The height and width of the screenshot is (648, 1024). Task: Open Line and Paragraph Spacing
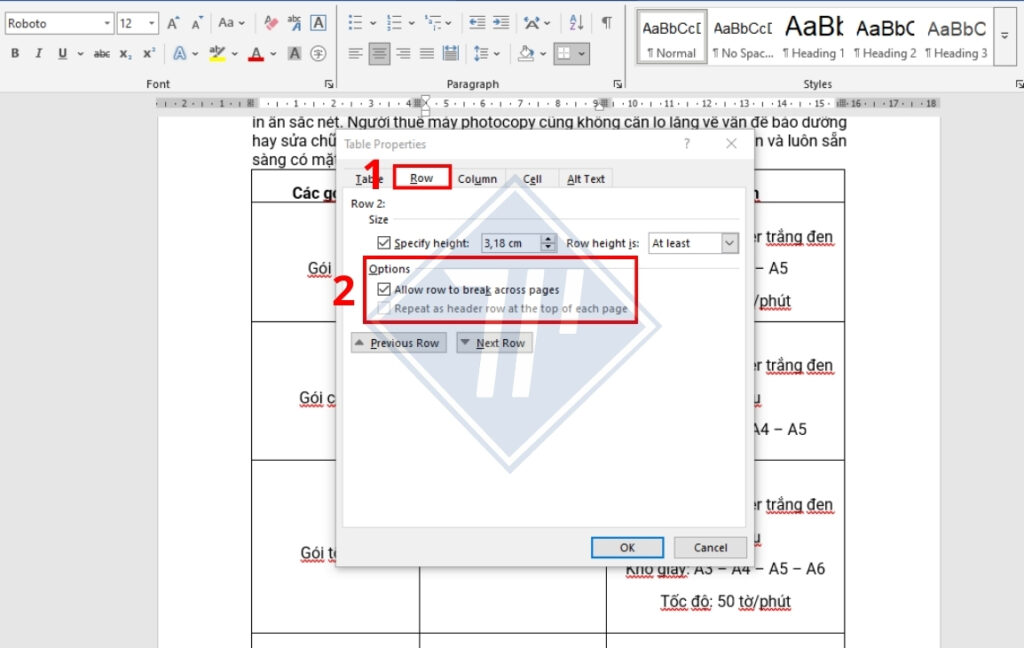coord(481,54)
